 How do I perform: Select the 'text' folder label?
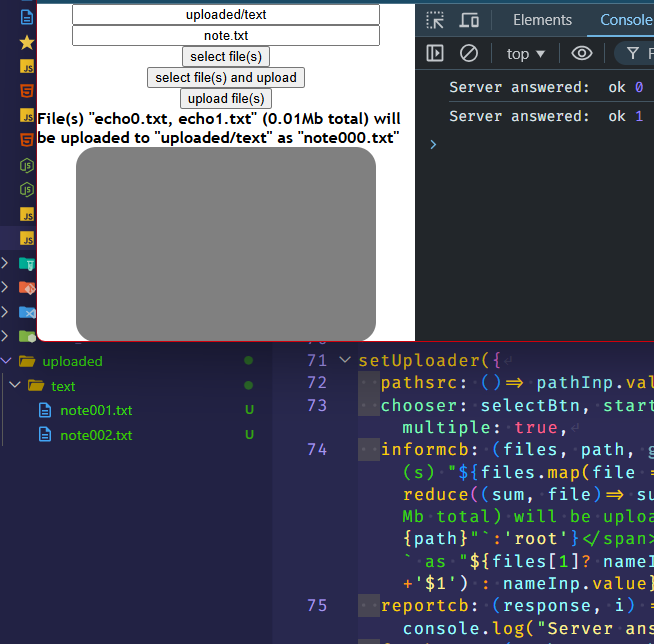pyautogui.click(x=63, y=386)
